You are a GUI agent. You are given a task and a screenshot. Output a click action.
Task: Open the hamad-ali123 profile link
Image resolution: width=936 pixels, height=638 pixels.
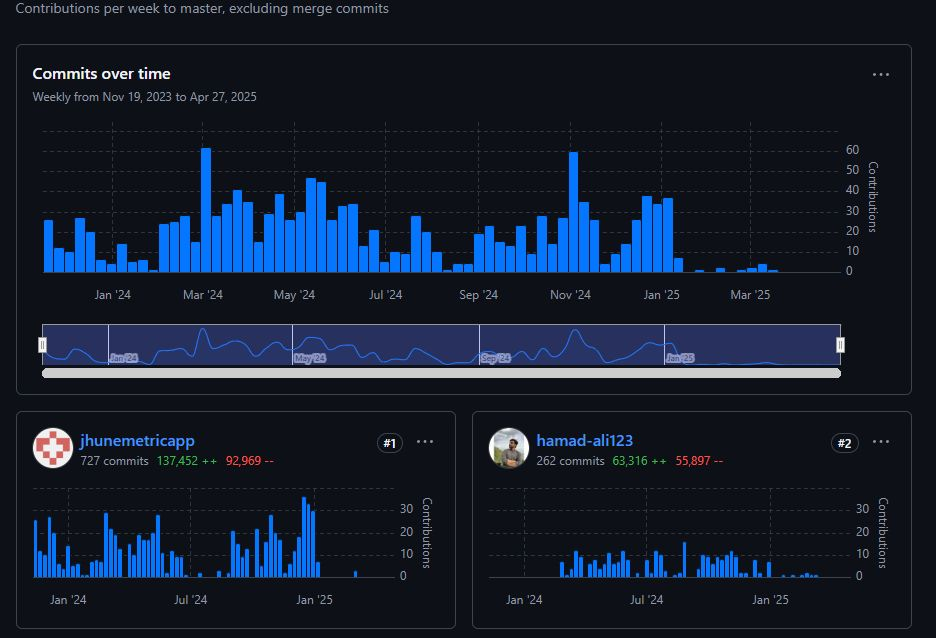point(584,441)
